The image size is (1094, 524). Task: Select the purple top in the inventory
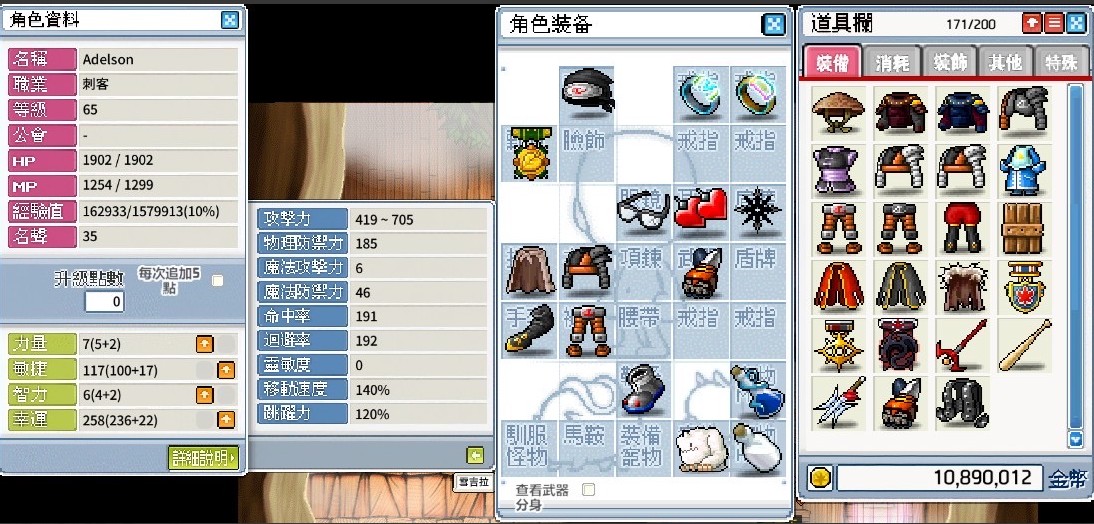[x=838, y=171]
